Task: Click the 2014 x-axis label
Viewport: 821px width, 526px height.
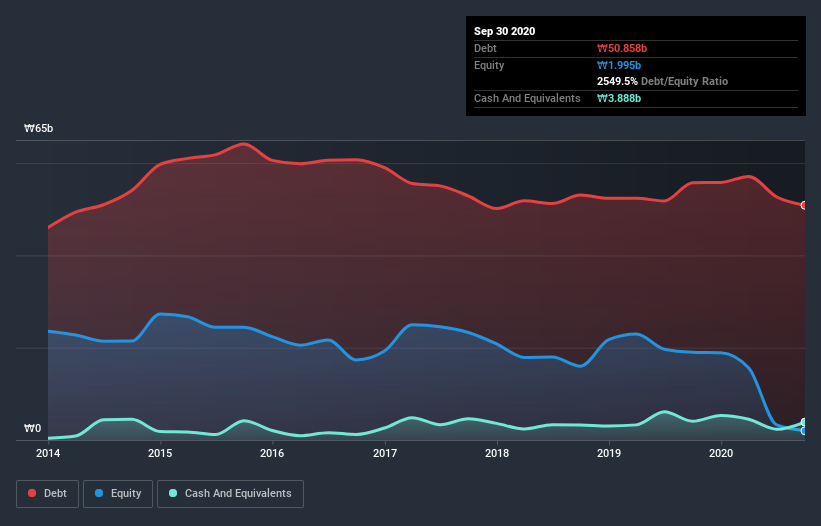Action: (48, 453)
